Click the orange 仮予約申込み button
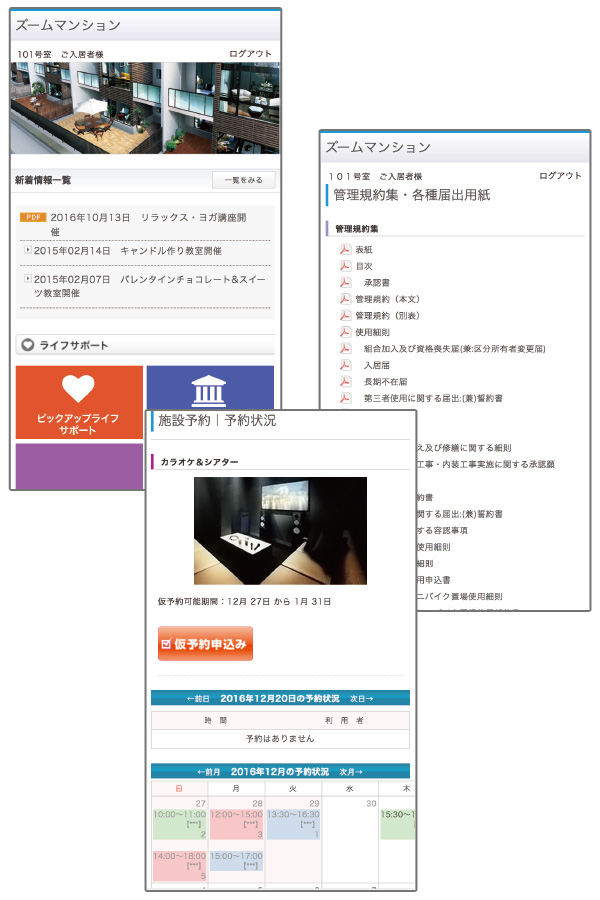 205,644
